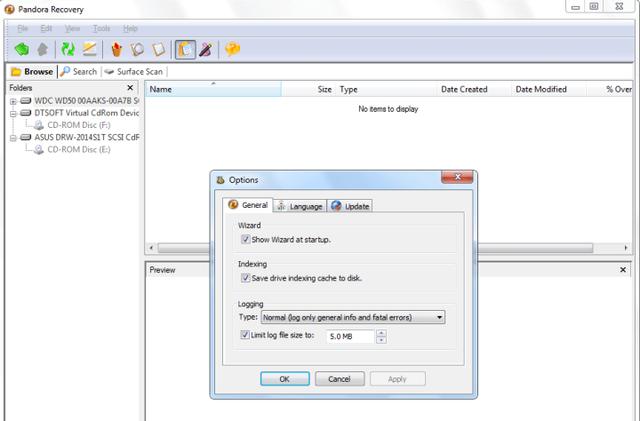Open the Update tab
The height and width of the screenshot is (421, 640).
351,206
